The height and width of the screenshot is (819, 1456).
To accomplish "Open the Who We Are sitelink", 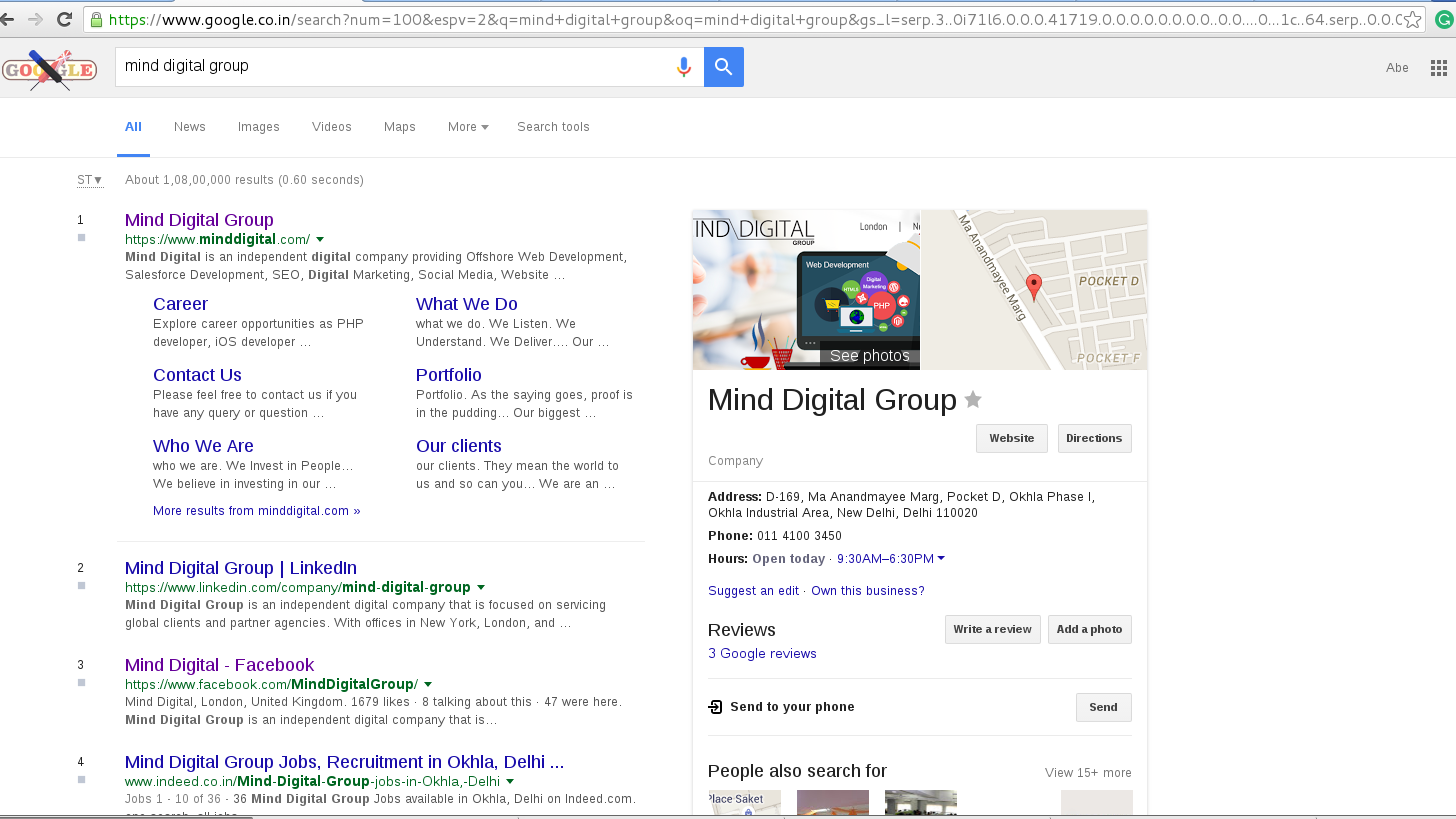I will tap(203, 446).
